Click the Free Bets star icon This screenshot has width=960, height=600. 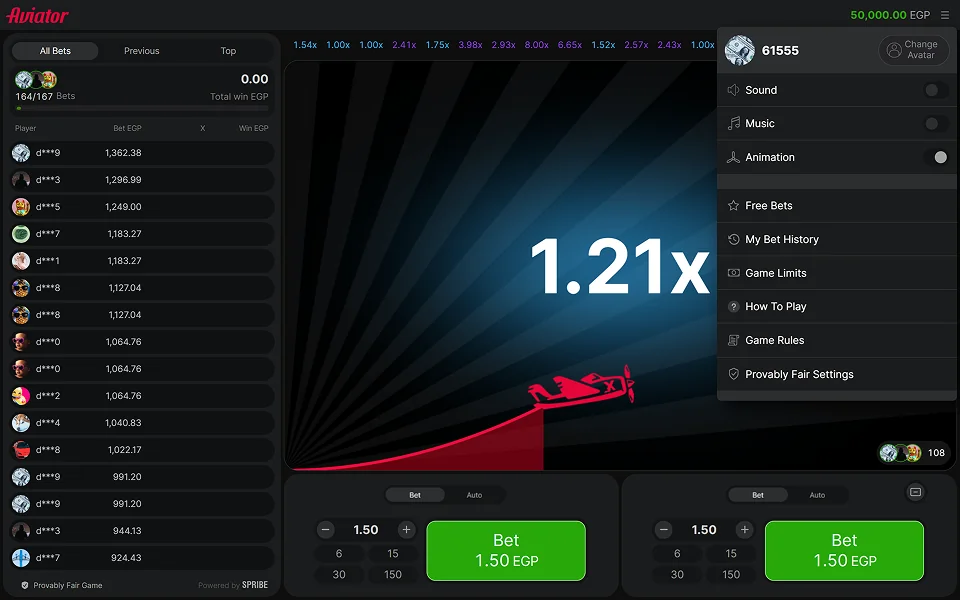733,206
